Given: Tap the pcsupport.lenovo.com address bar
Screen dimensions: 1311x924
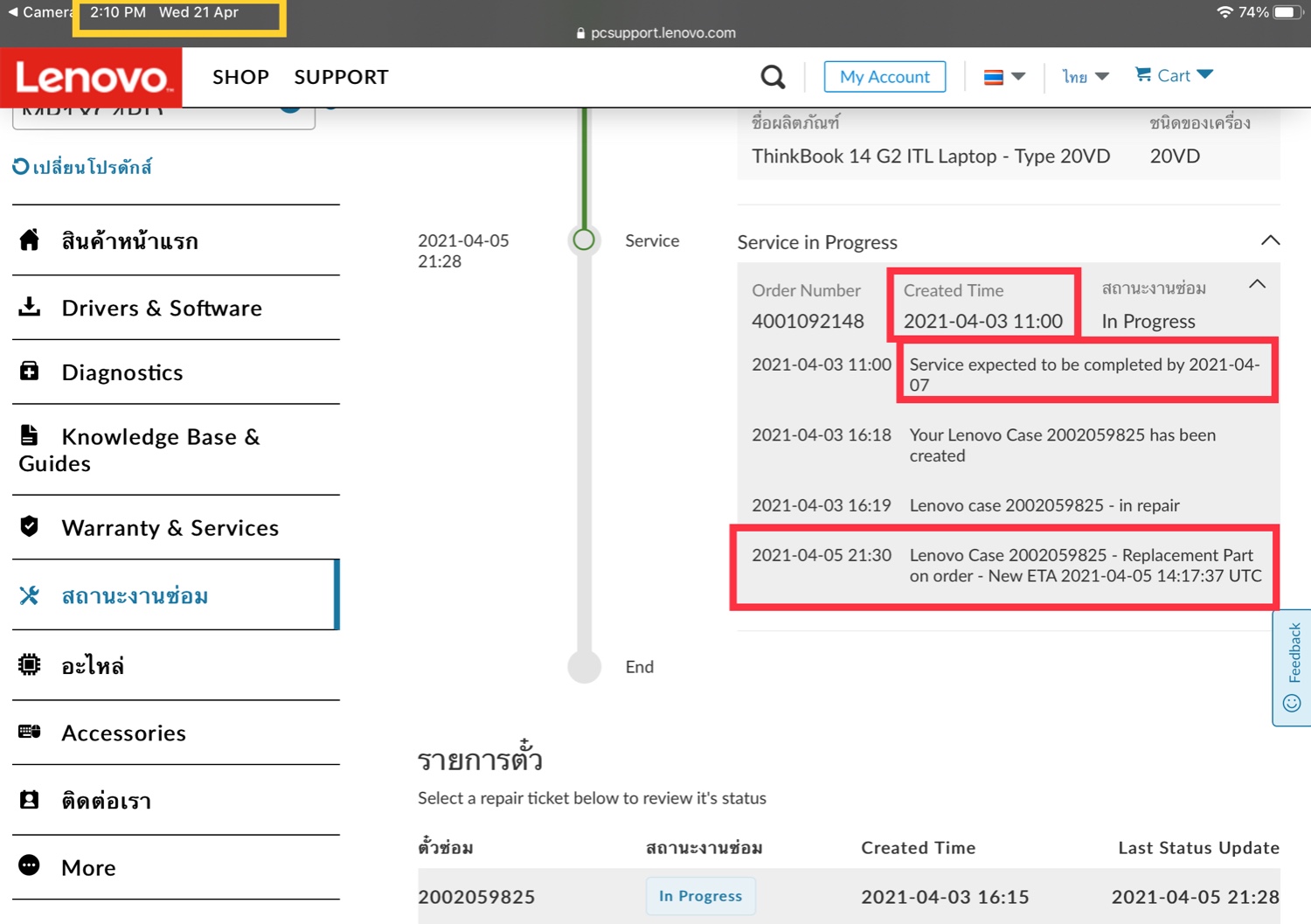Looking at the screenshot, I should click(x=655, y=32).
